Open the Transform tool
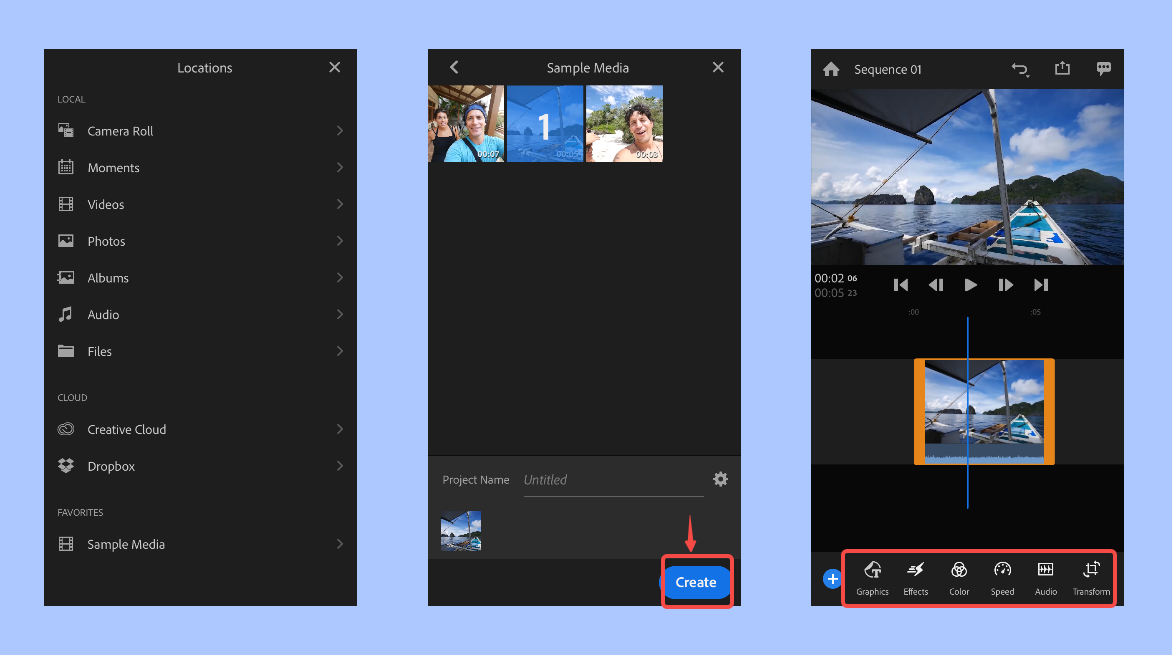1172x655 pixels. 1091,578
